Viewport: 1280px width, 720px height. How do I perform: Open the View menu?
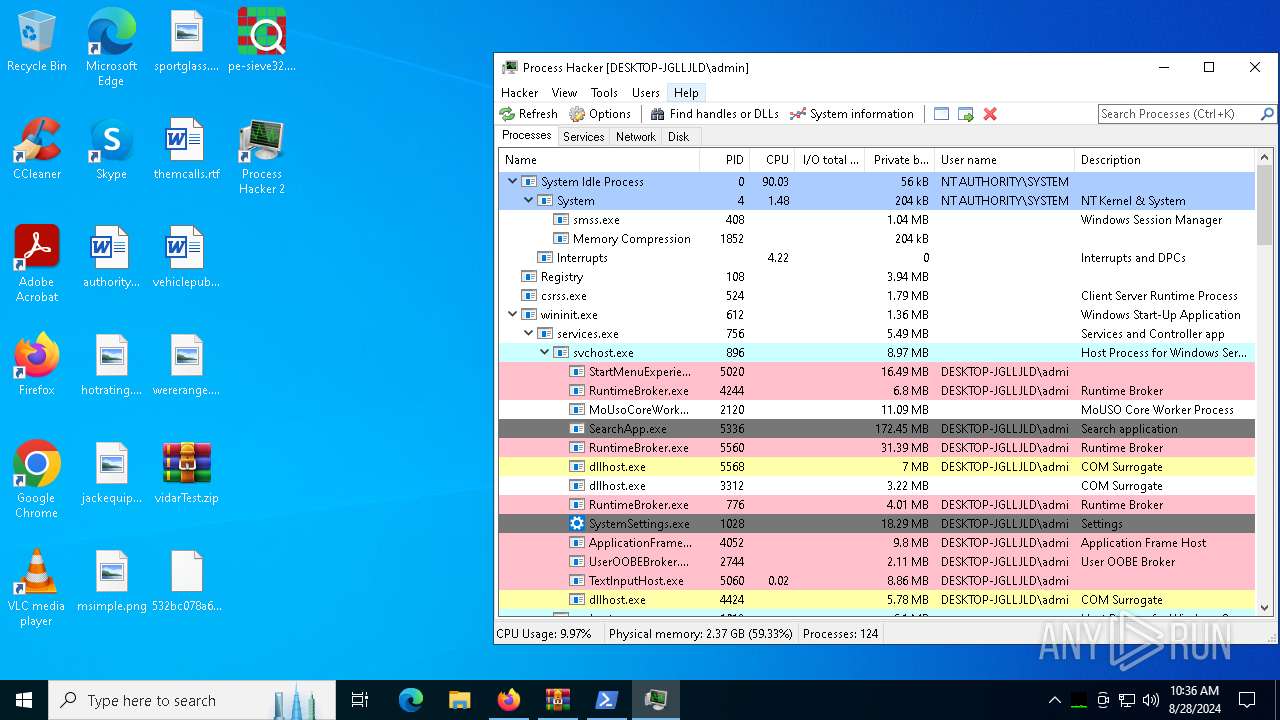tap(564, 92)
